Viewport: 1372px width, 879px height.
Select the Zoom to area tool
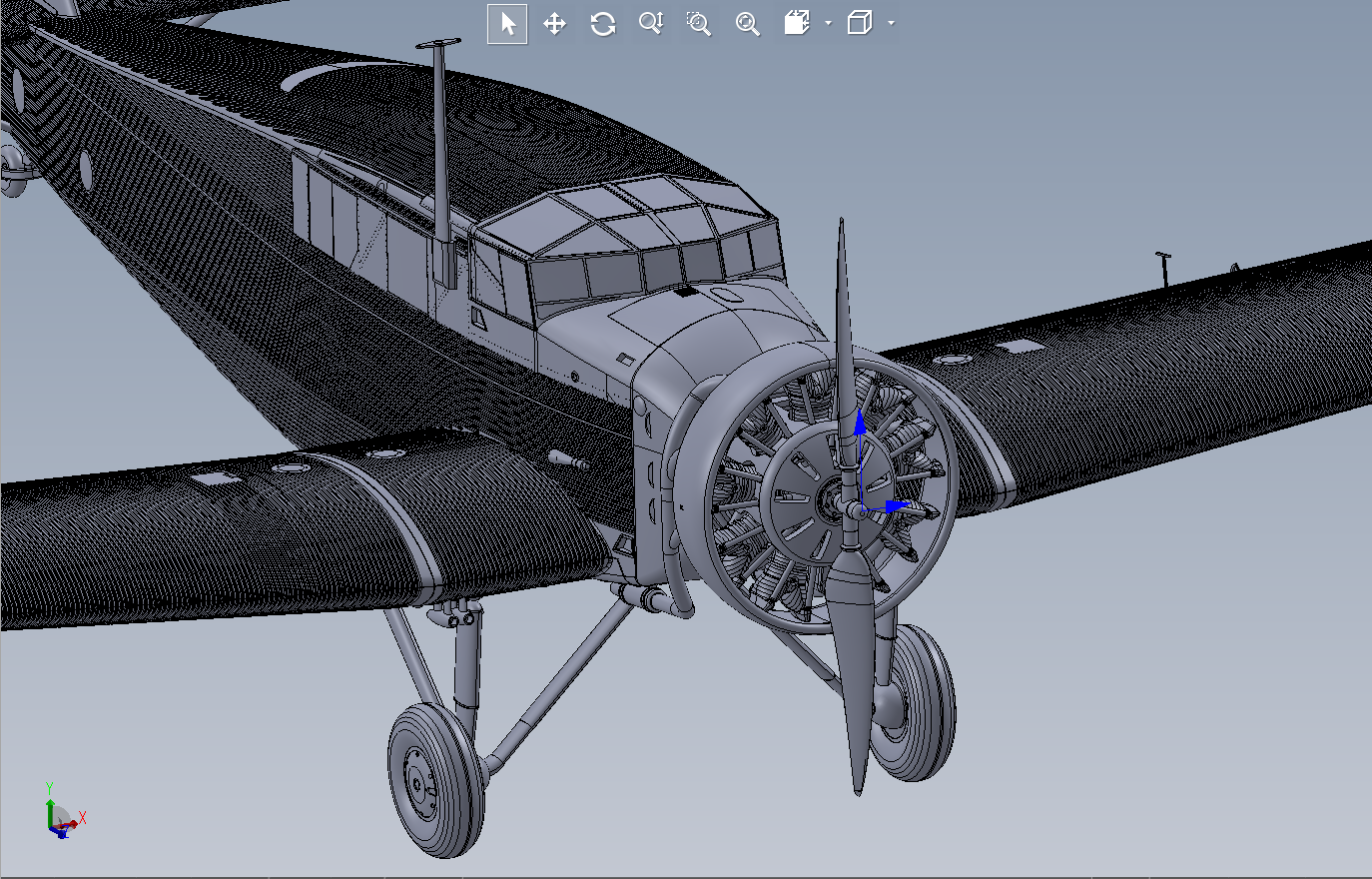(699, 24)
